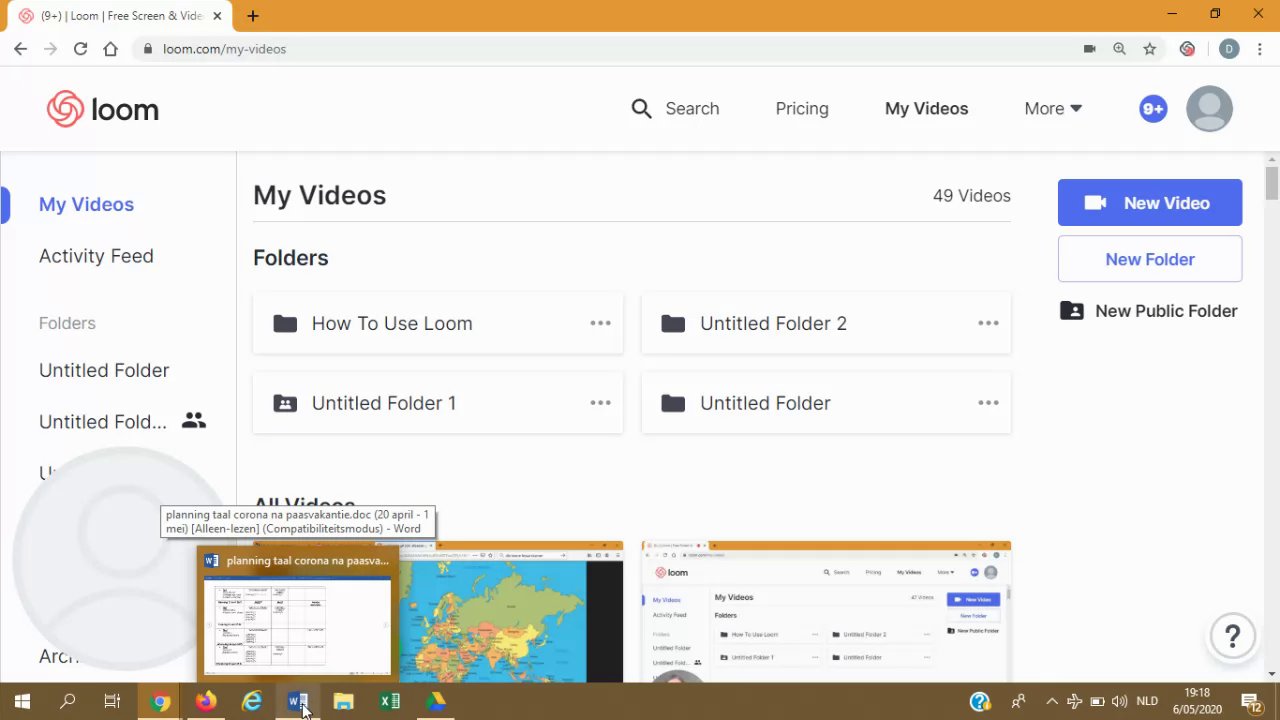Image resolution: width=1280 pixels, height=720 pixels.
Task: Click the zoom magnifier in the address bar
Action: pos(1119,49)
